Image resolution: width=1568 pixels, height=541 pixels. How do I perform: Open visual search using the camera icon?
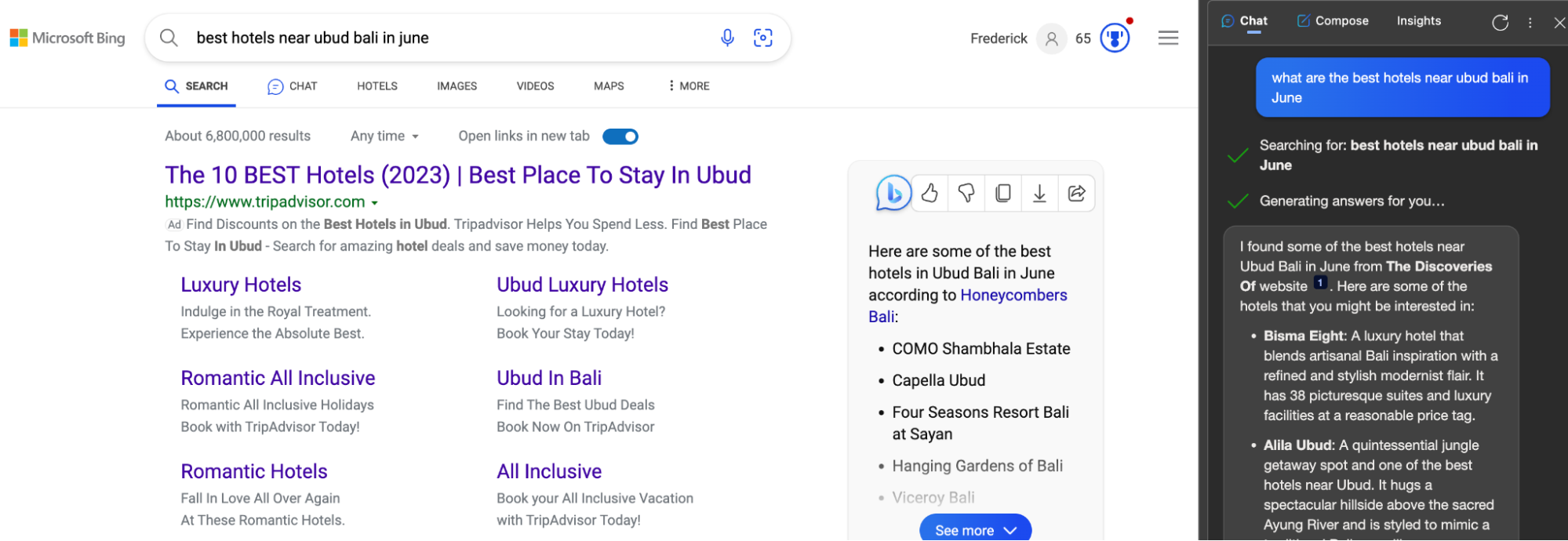coord(762,37)
